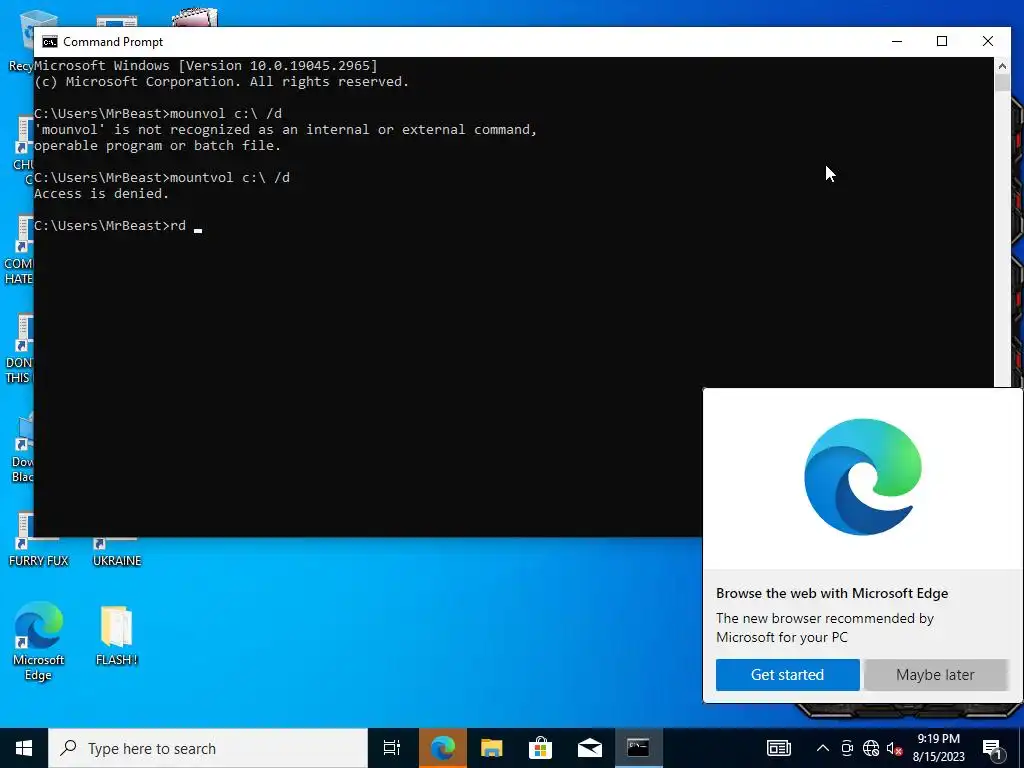The image size is (1024, 768).
Task: Click the muted speaker volume icon
Action: 894,748
